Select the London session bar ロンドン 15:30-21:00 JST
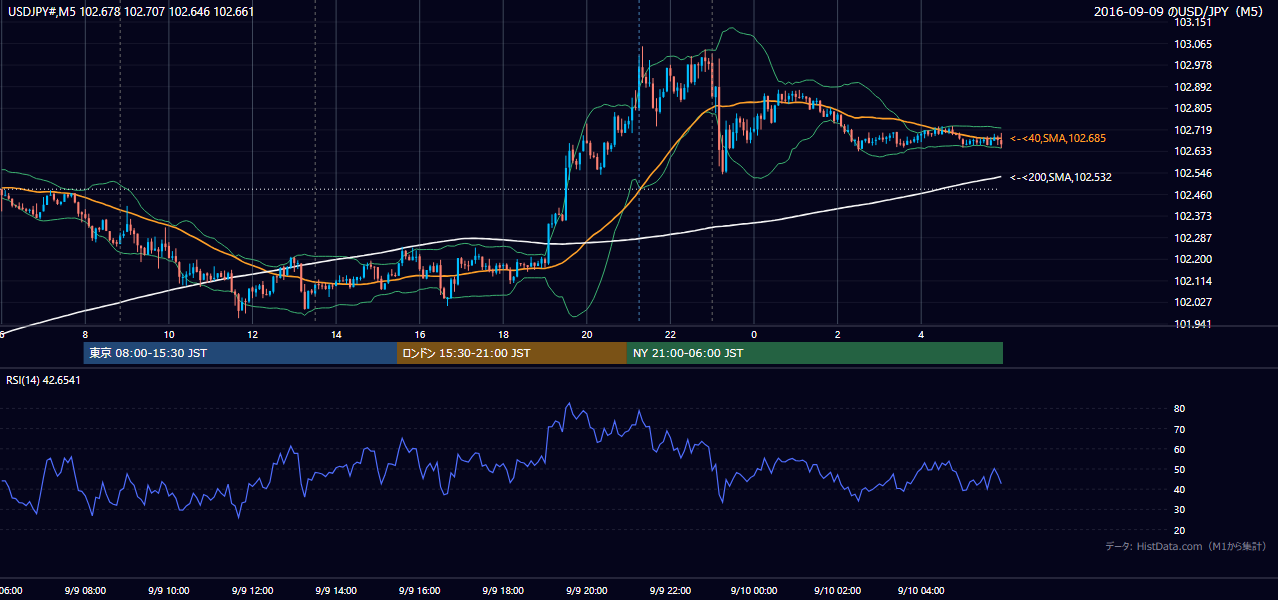Image resolution: width=1278 pixels, height=600 pixels. 512,353
